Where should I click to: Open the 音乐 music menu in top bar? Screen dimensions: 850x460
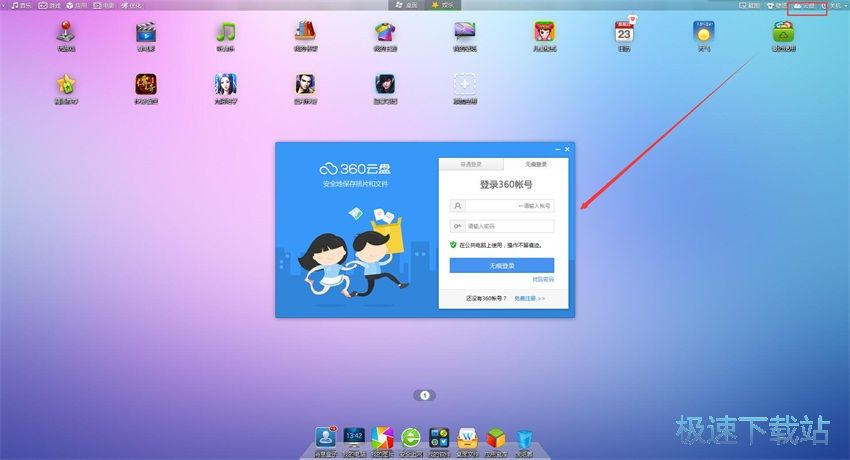(21, 5)
